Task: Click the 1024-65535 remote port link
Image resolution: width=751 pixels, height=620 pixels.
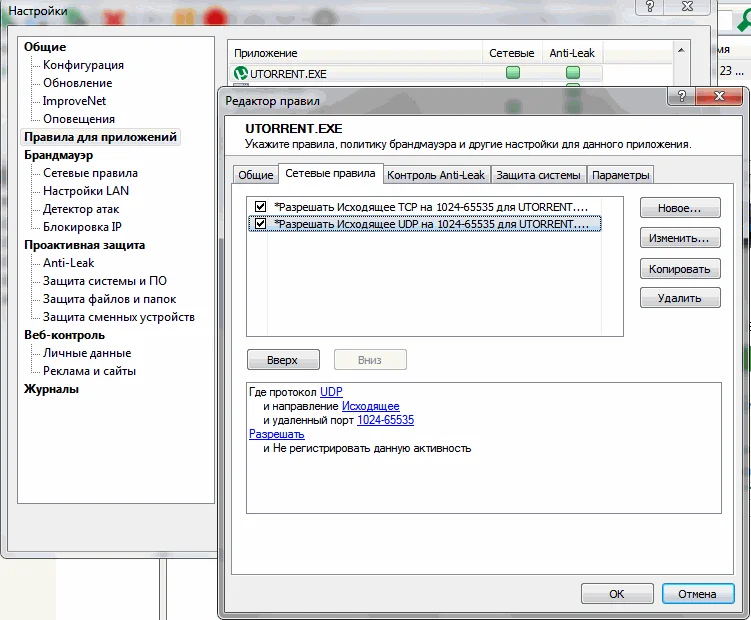Action: click(x=386, y=420)
